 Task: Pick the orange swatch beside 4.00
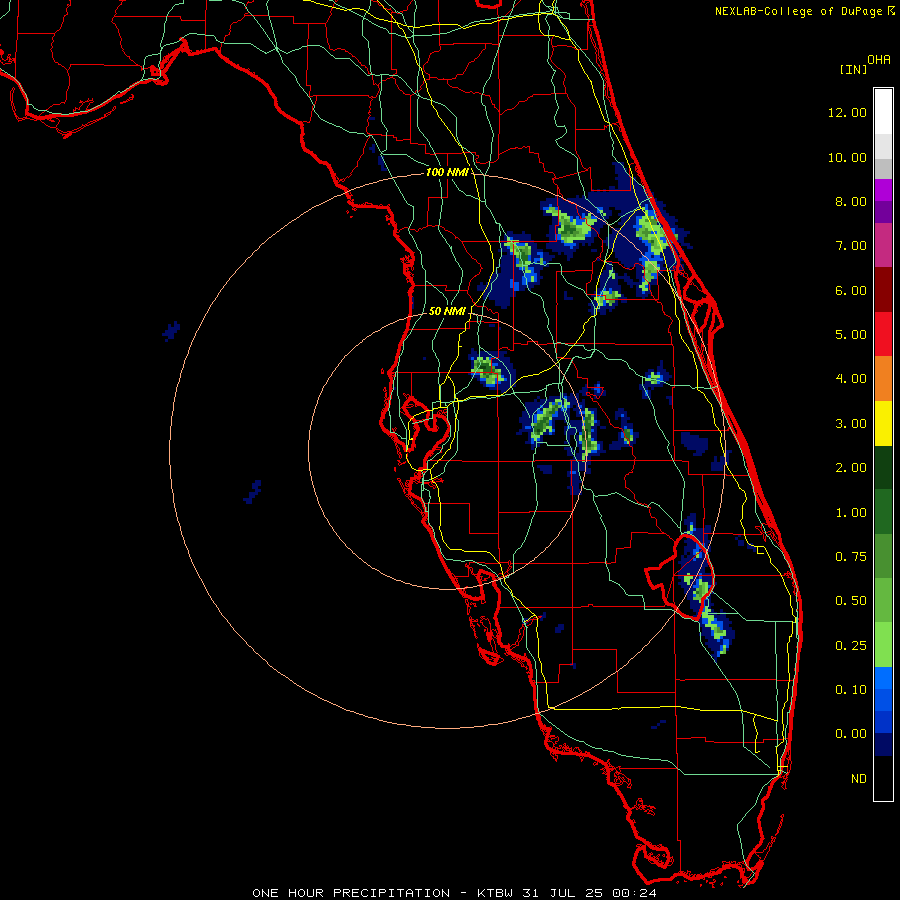click(x=883, y=379)
